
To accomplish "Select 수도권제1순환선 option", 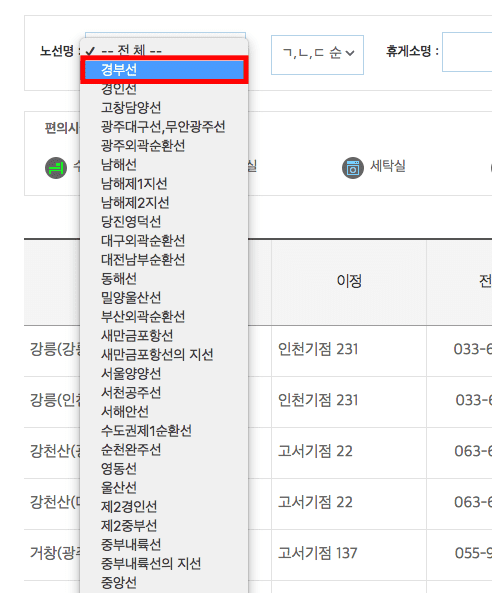I will click(x=164, y=431).
